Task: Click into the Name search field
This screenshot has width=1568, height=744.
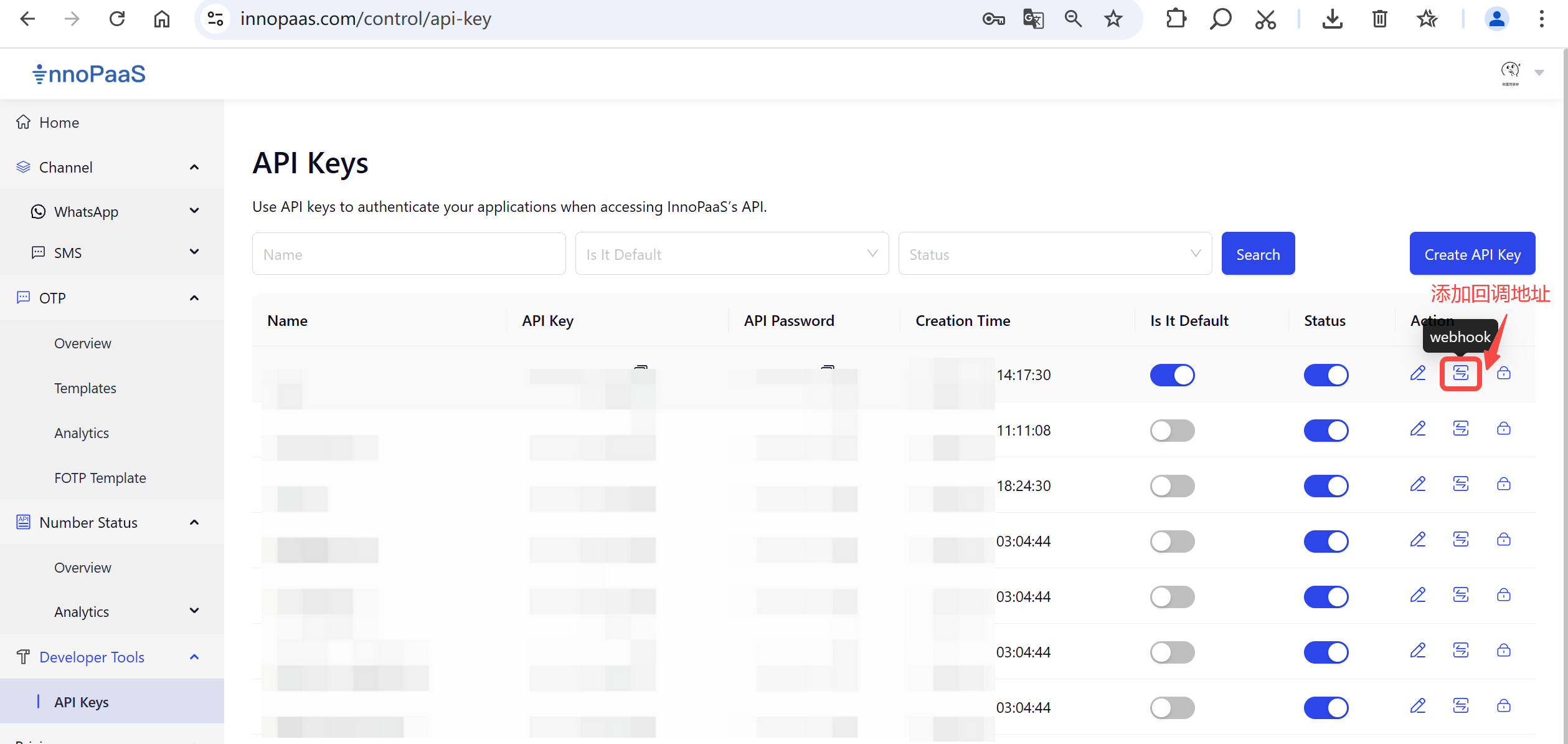Action: [409, 254]
